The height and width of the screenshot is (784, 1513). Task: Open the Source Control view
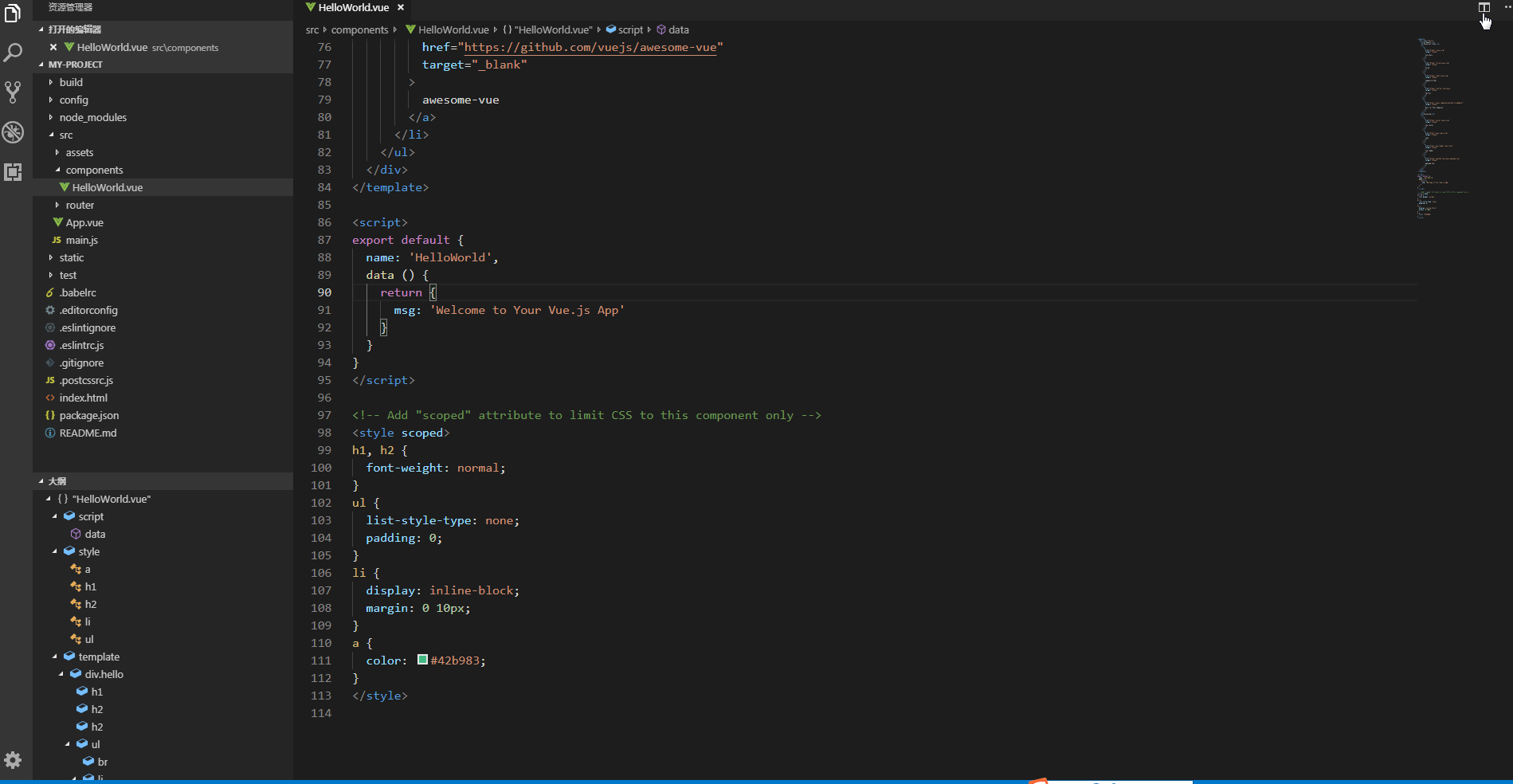(13, 92)
